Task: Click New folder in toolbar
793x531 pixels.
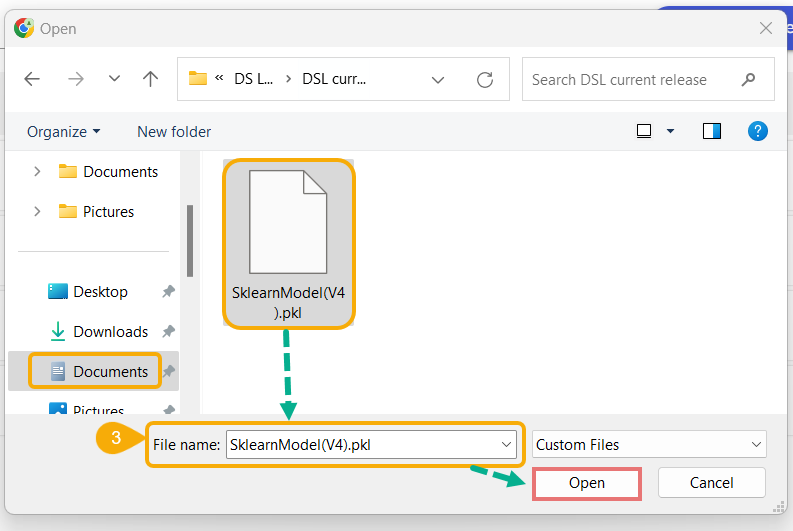Action: (x=174, y=131)
